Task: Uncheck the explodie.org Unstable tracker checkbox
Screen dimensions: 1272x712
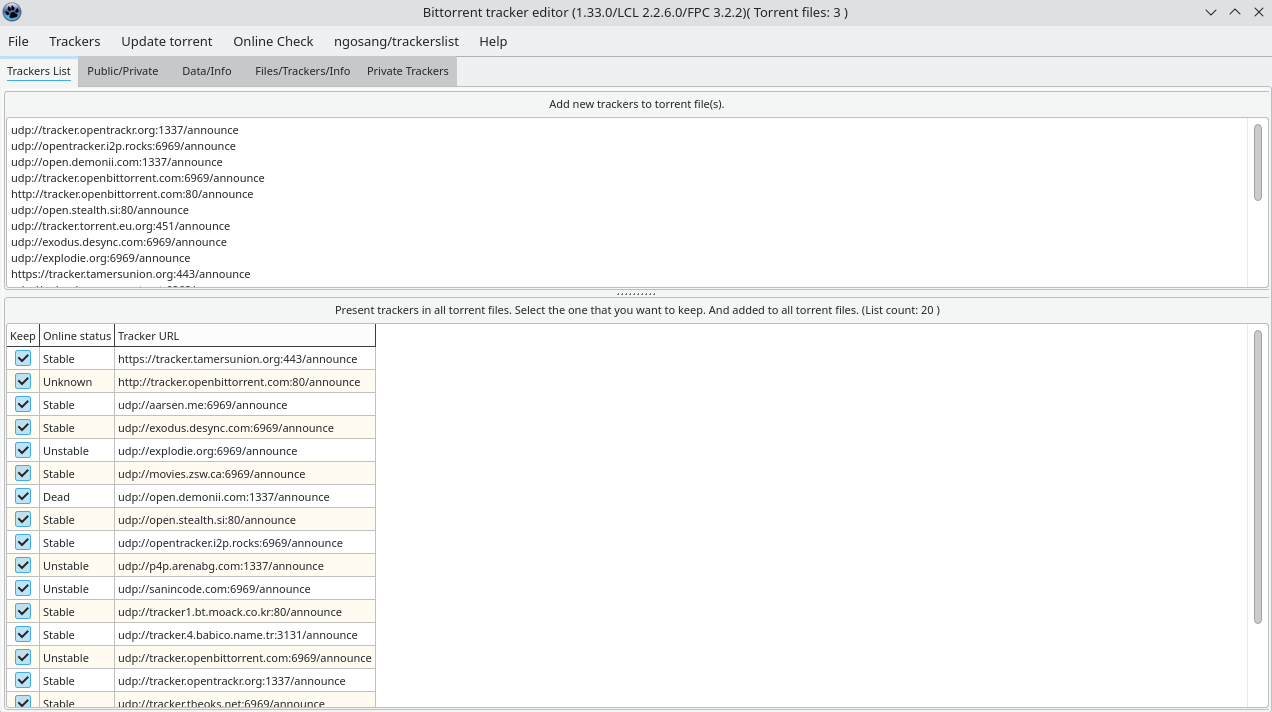Action: point(22,450)
